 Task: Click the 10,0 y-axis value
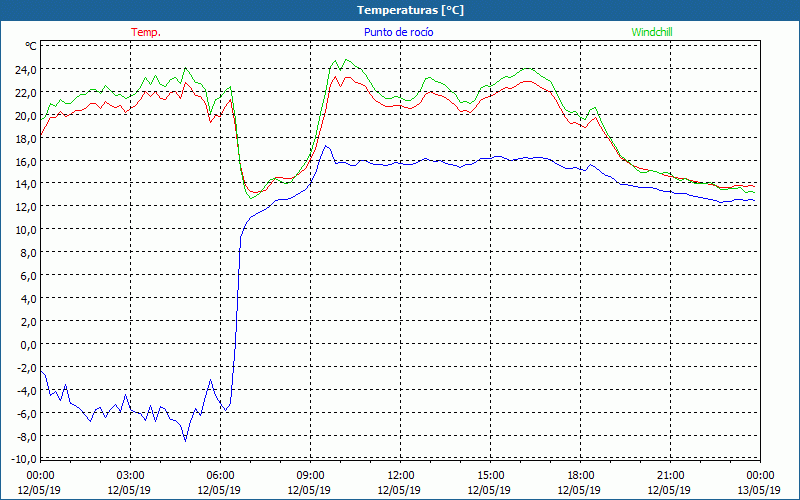click(x=26, y=230)
